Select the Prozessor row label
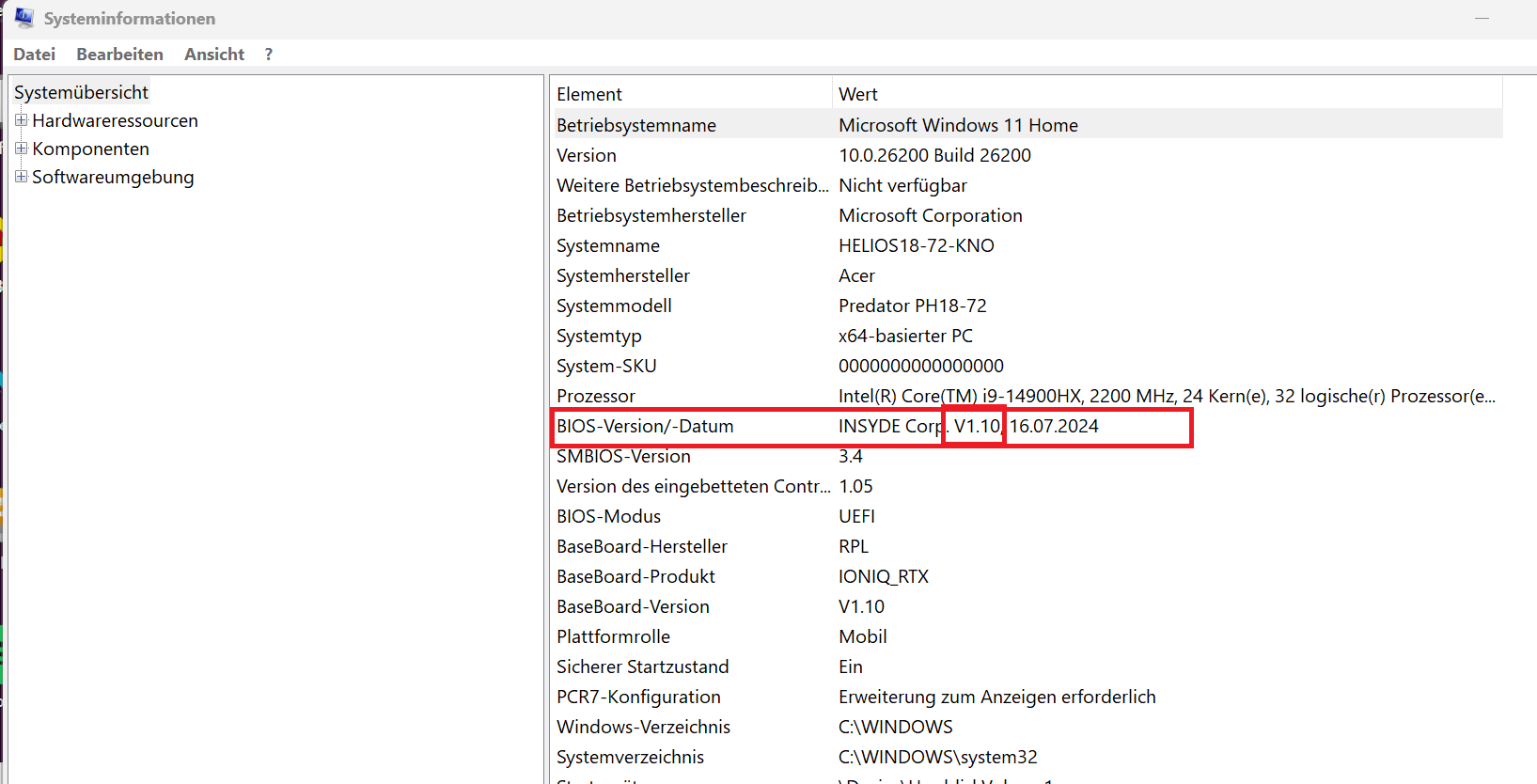Viewport: 1537px width, 784px height. coord(596,396)
